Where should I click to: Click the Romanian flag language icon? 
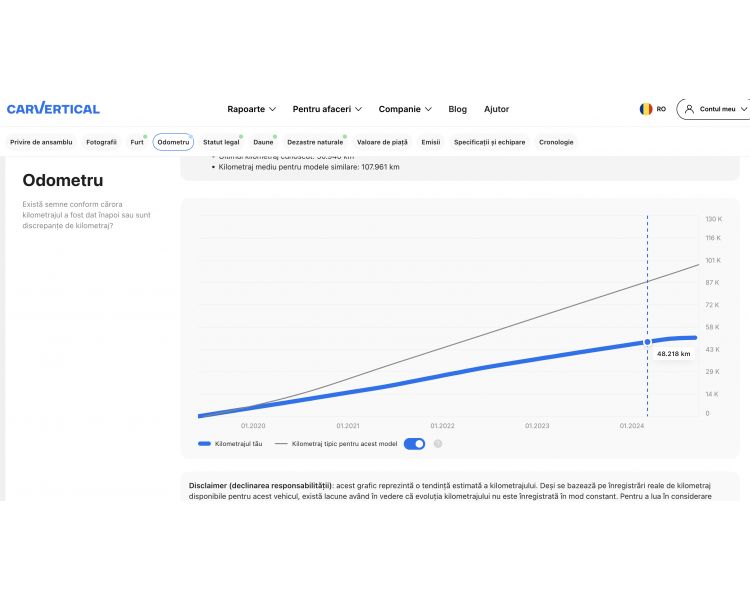[646, 109]
